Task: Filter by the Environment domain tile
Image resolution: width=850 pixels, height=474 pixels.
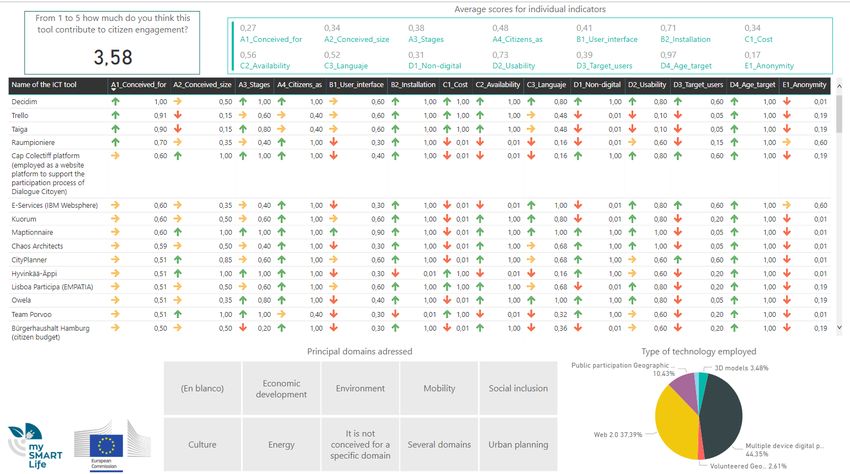Action: click(x=360, y=388)
